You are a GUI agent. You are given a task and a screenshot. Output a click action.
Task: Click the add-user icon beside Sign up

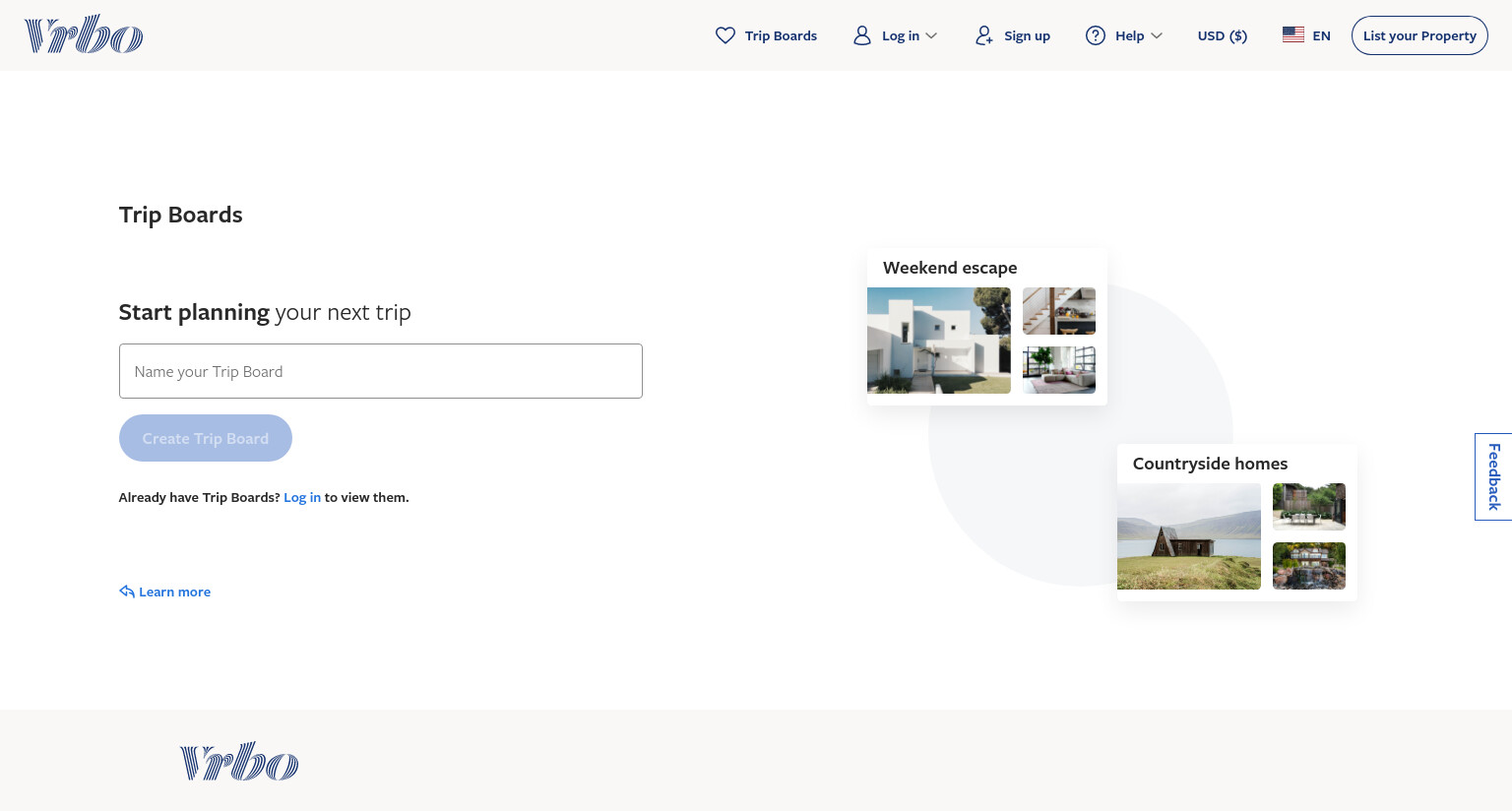(984, 35)
